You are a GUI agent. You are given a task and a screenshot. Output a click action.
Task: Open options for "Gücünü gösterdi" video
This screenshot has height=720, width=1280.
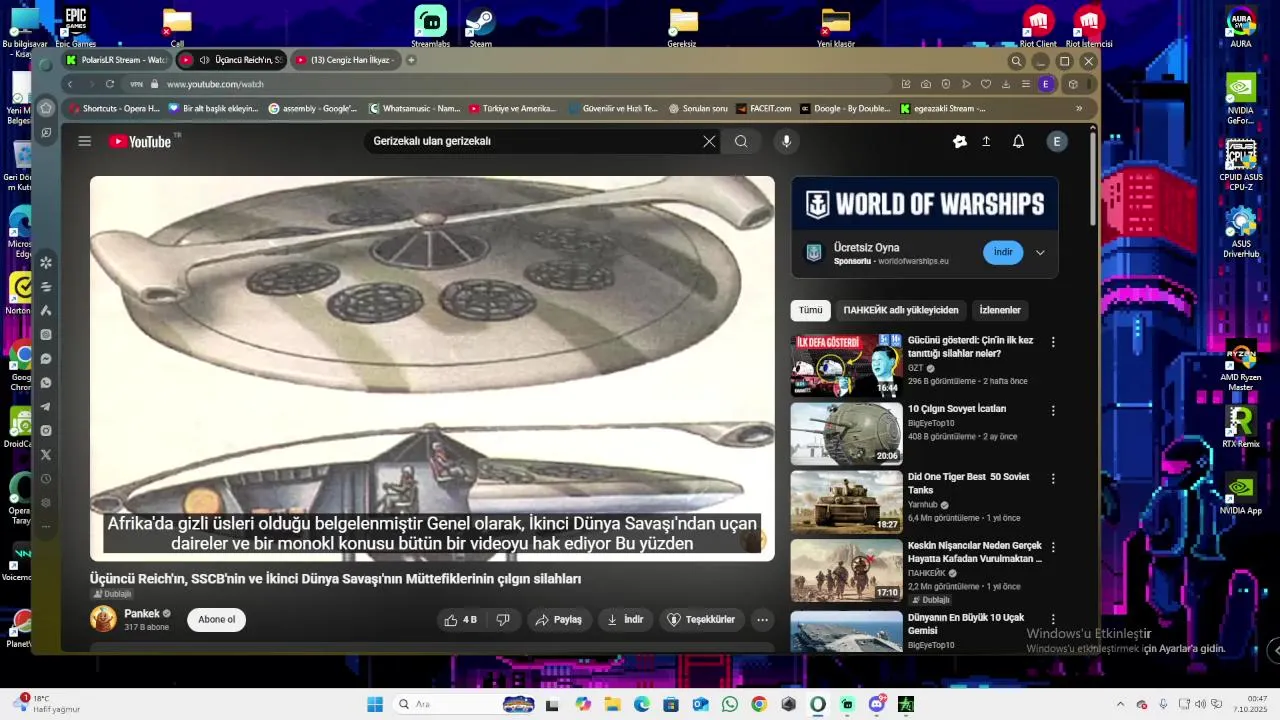click(x=1053, y=342)
